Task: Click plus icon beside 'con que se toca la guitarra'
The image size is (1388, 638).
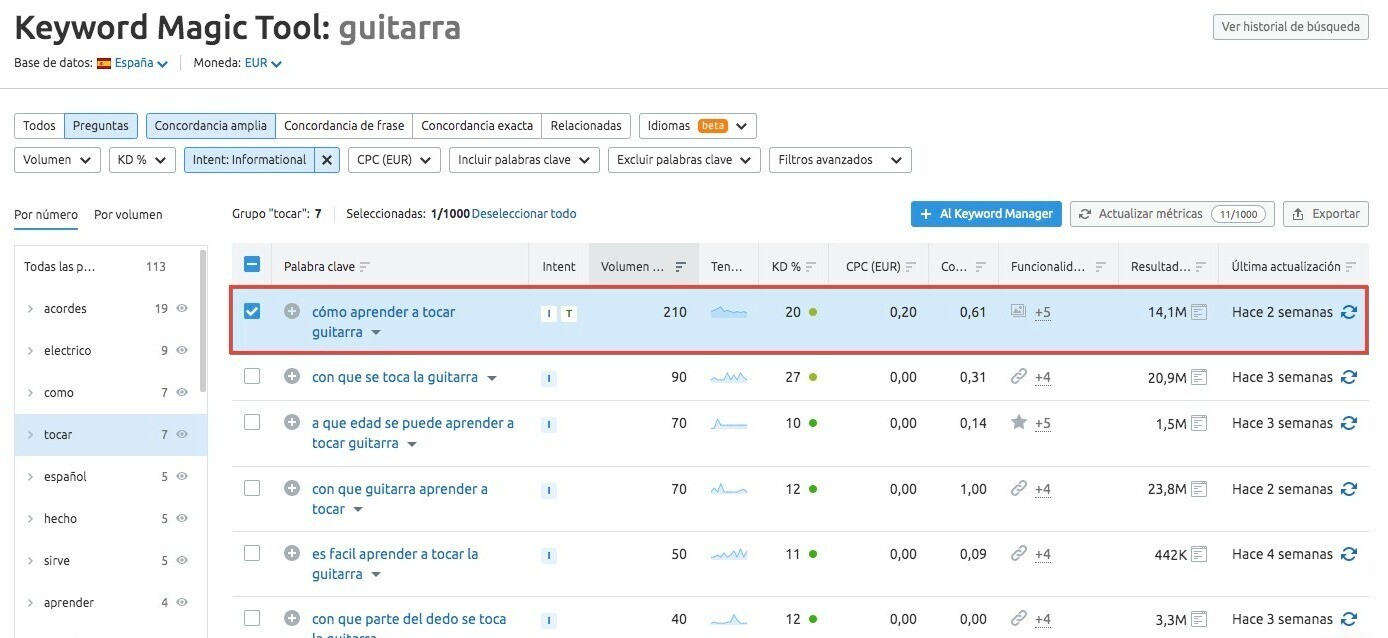Action: coord(292,377)
